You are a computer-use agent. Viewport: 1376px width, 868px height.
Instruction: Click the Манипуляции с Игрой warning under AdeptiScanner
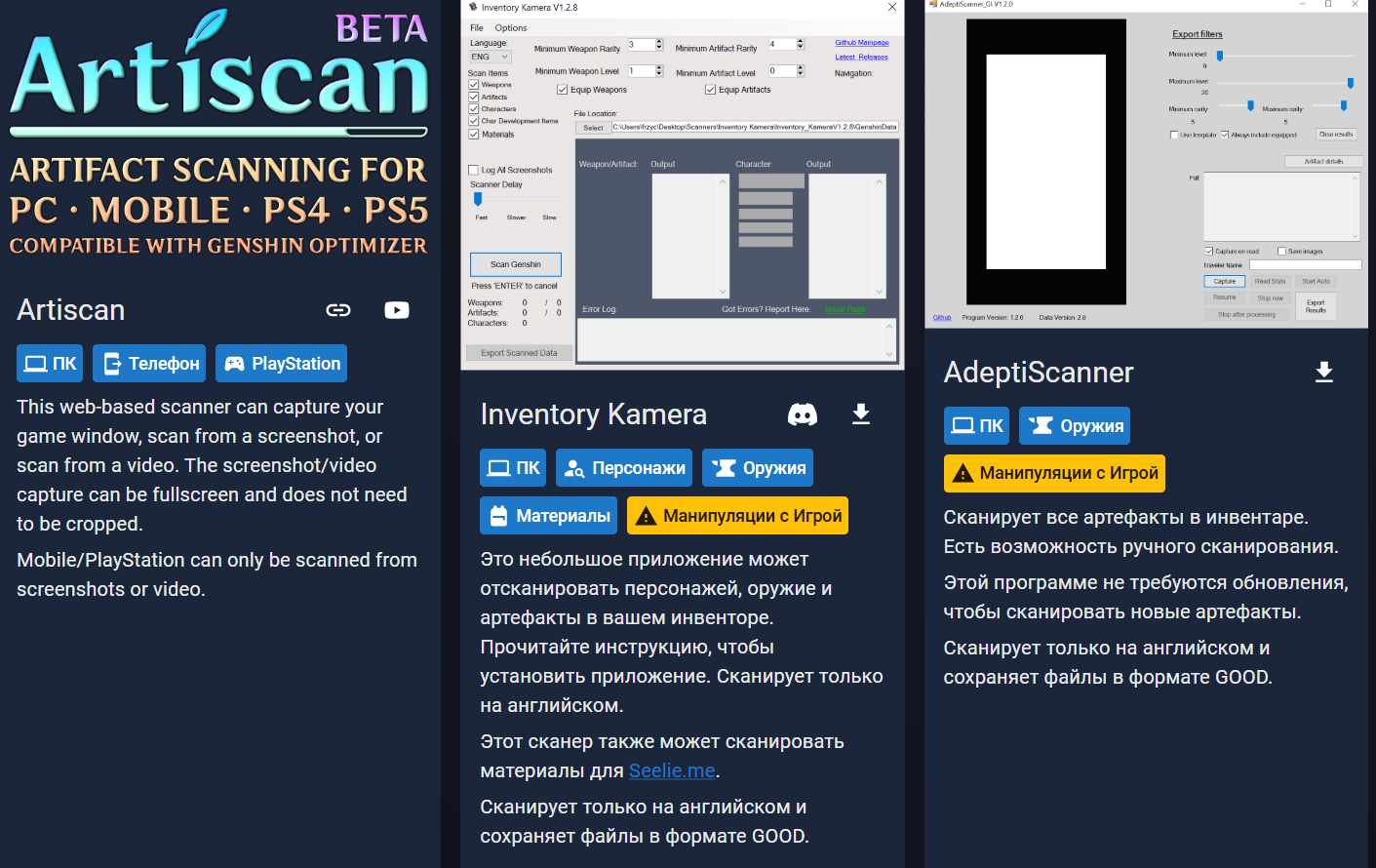(x=1054, y=473)
